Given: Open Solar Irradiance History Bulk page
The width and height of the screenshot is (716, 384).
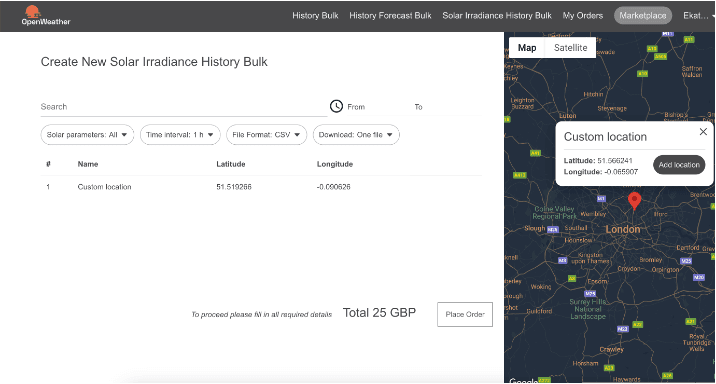Looking at the screenshot, I should pos(497,16).
